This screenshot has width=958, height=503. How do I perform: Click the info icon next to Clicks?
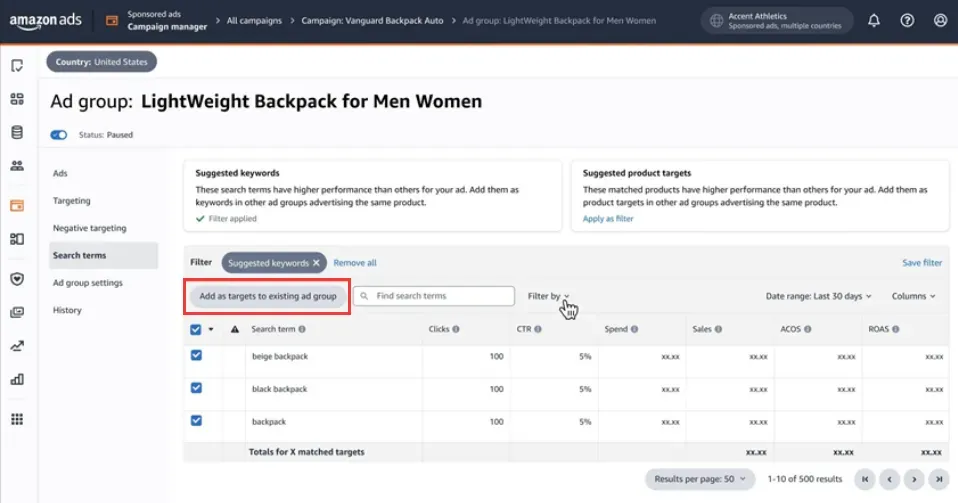click(456, 329)
